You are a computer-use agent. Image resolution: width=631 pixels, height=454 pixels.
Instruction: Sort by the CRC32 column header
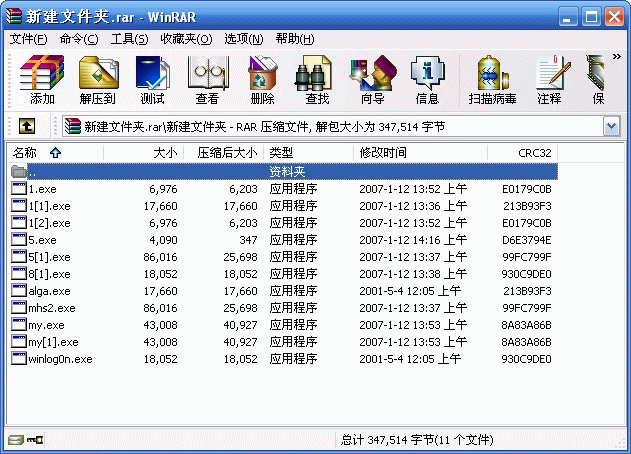pyautogui.click(x=522, y=153)
